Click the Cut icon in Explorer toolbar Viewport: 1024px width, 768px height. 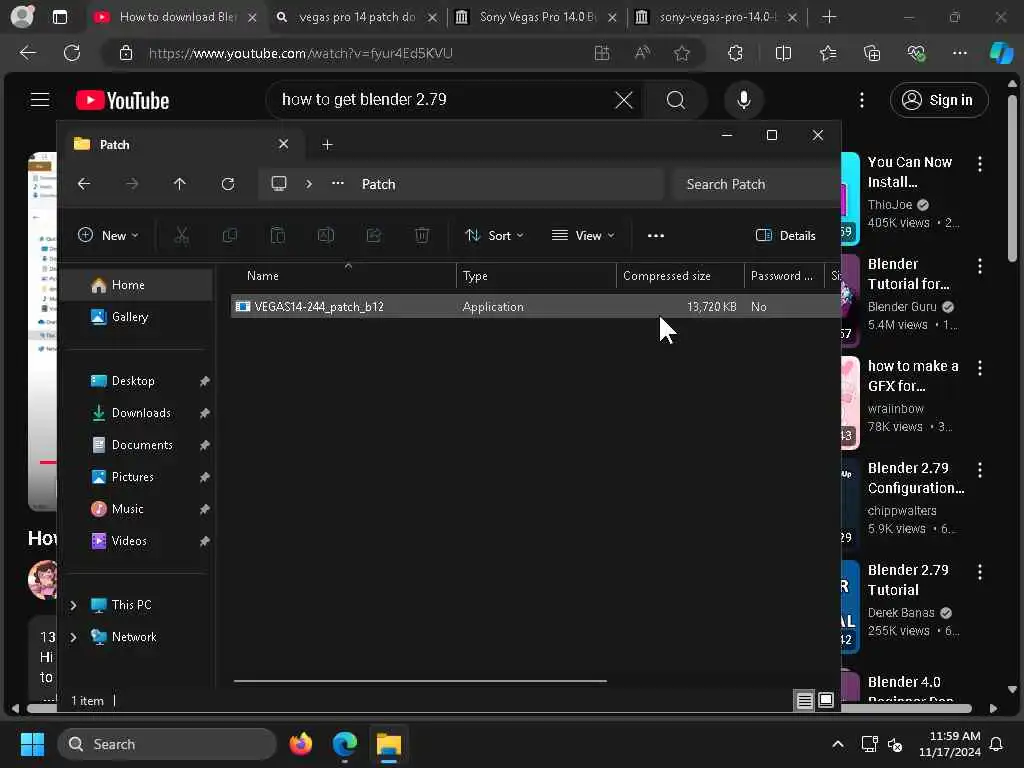point(182,235)
